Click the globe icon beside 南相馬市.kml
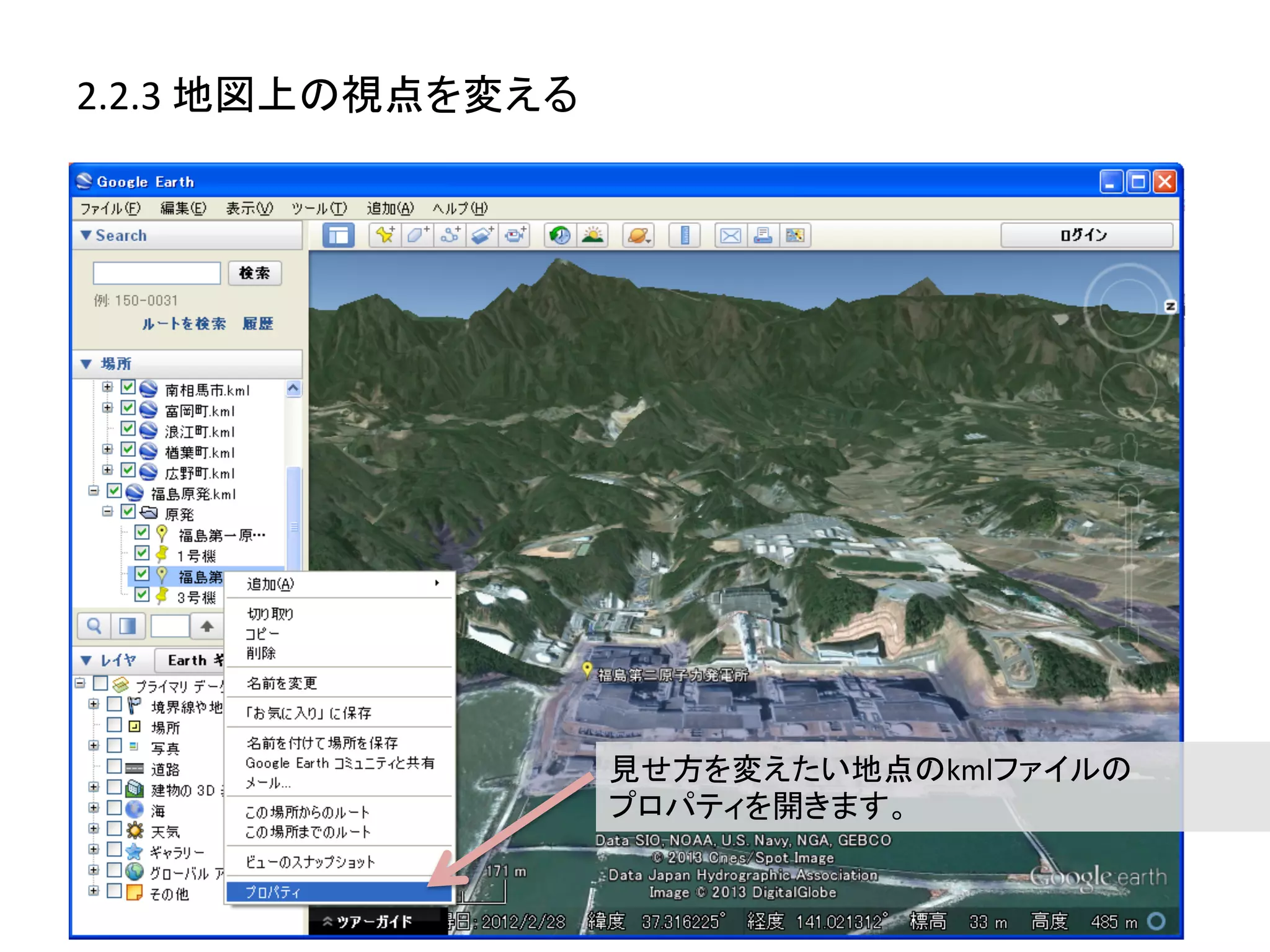The height and width of the screenshot is (952, 1270). [148, 389]
